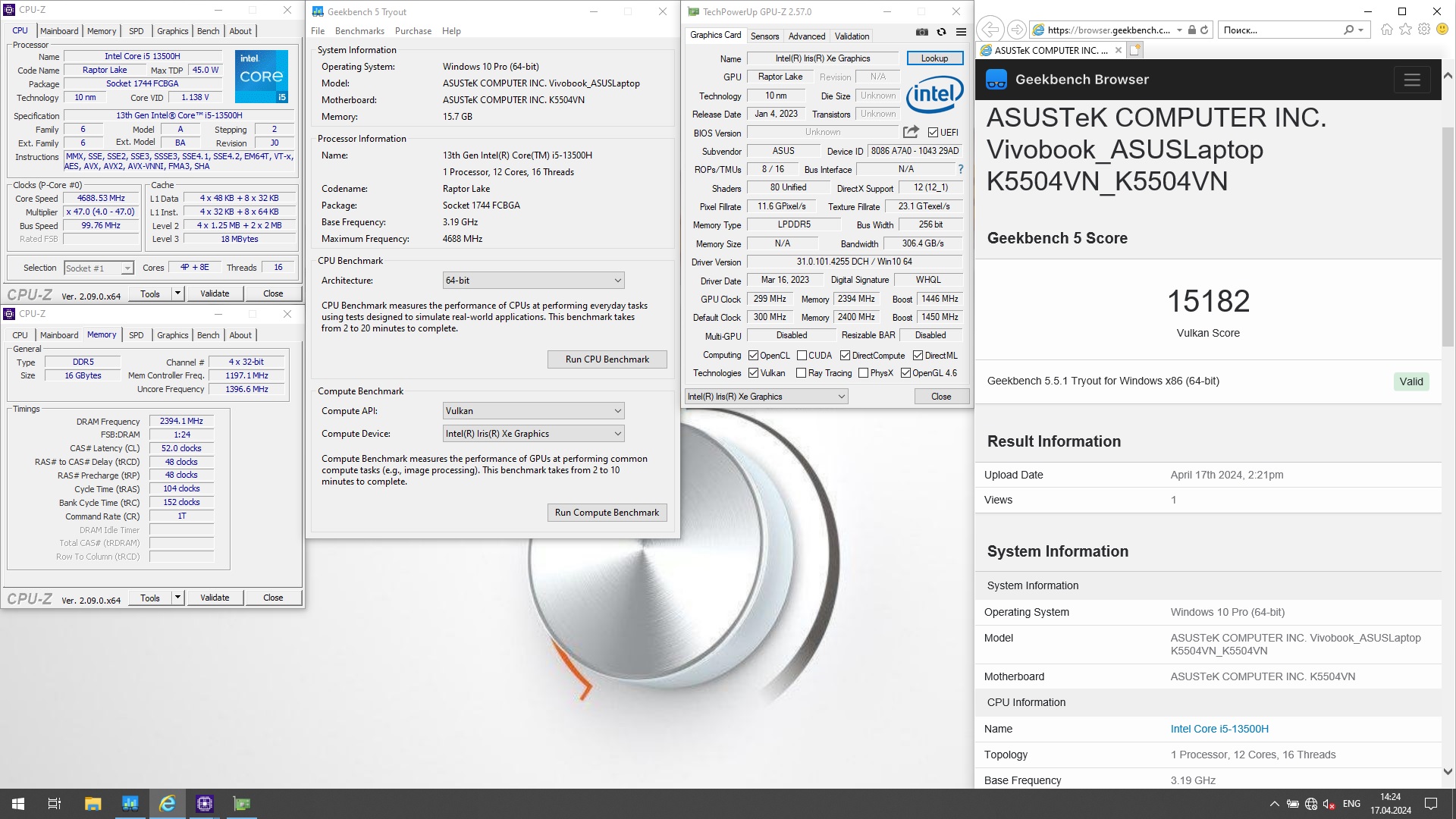Click Run CPU Benchmark button
Image resolution: width=1456 pixels, height=819 pixels.
click(x=607, y=359)
